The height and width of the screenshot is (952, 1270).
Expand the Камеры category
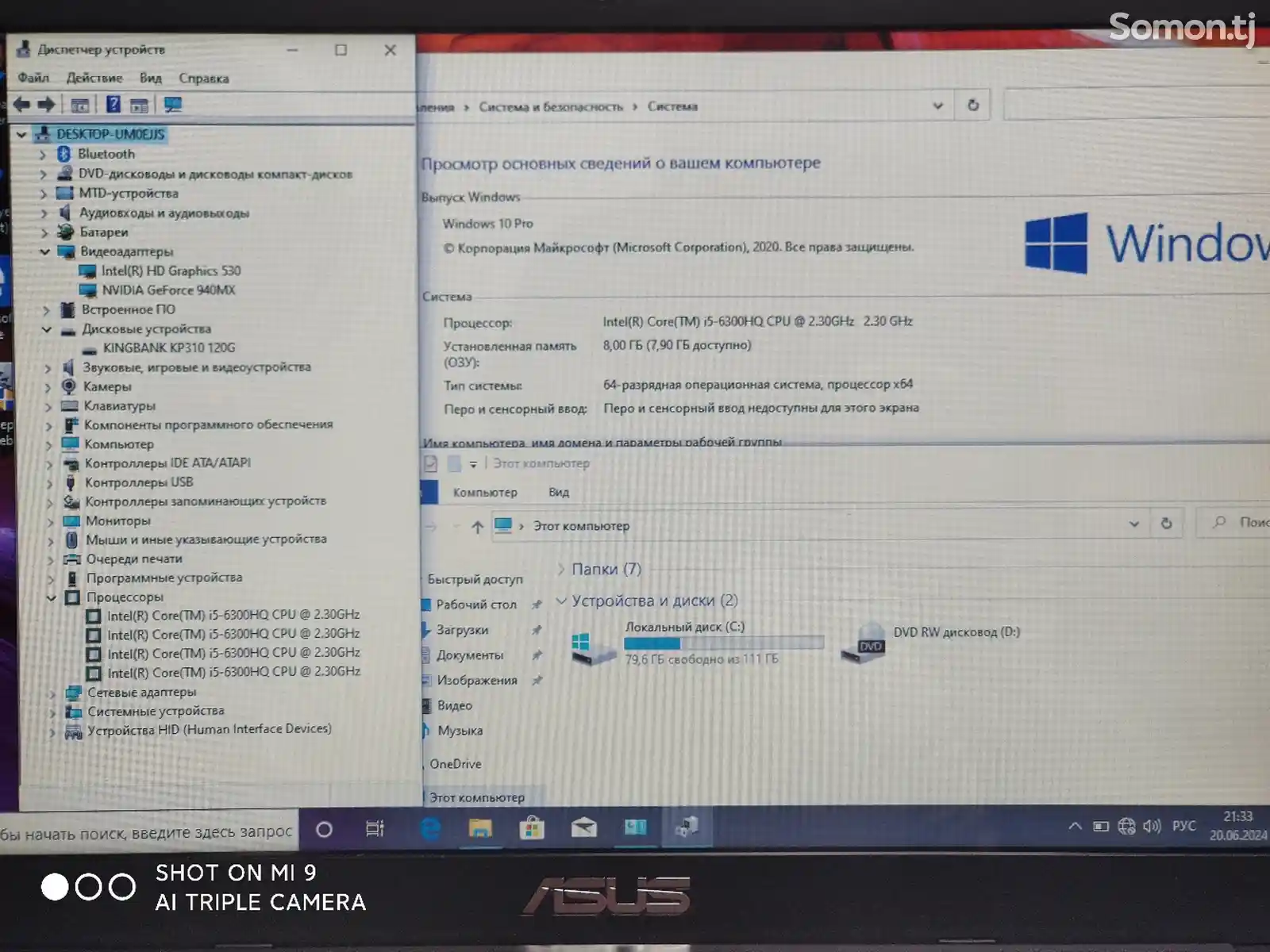[48, 387]
